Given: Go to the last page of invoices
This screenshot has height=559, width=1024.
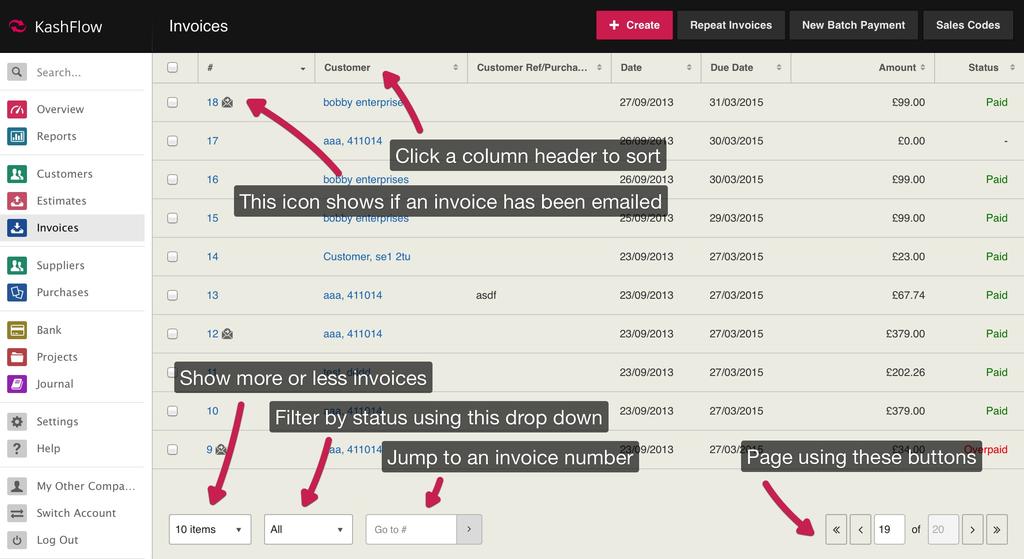Looking at the screenshot, I should tap(997, 529).
